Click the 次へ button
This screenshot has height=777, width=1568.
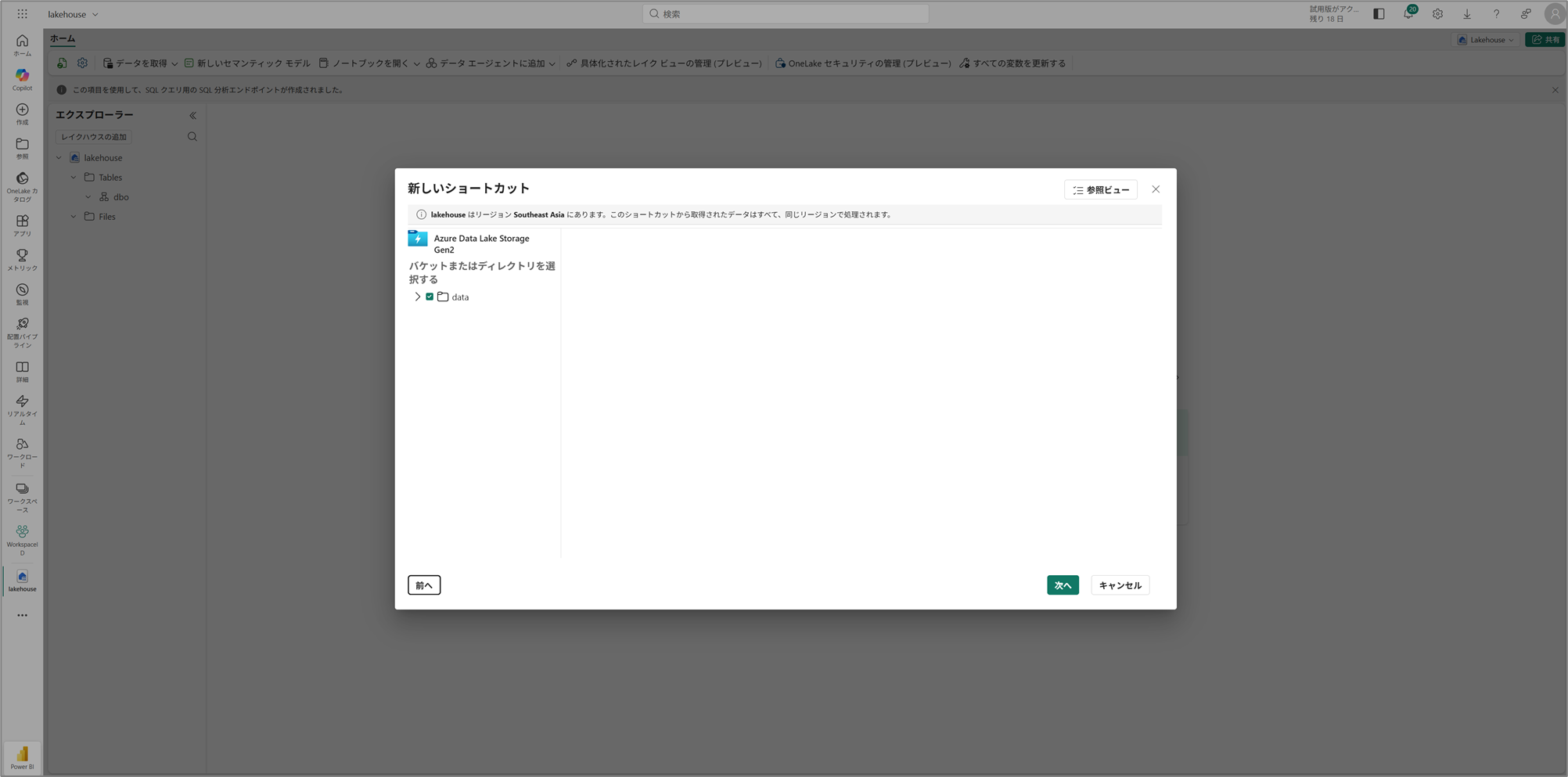(x=1062, y=585)
